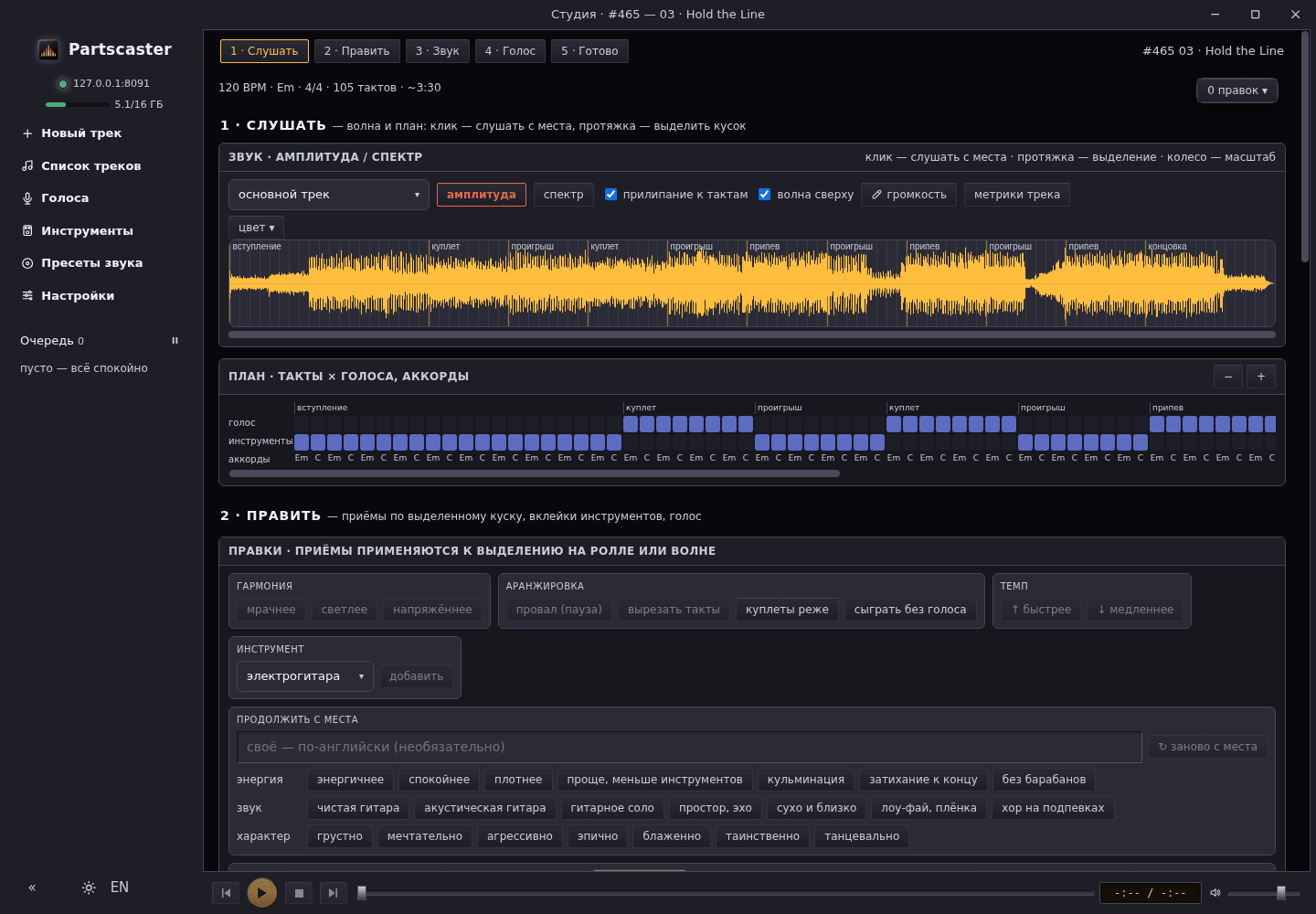Skip to track end in player

(x=333, y=893)
